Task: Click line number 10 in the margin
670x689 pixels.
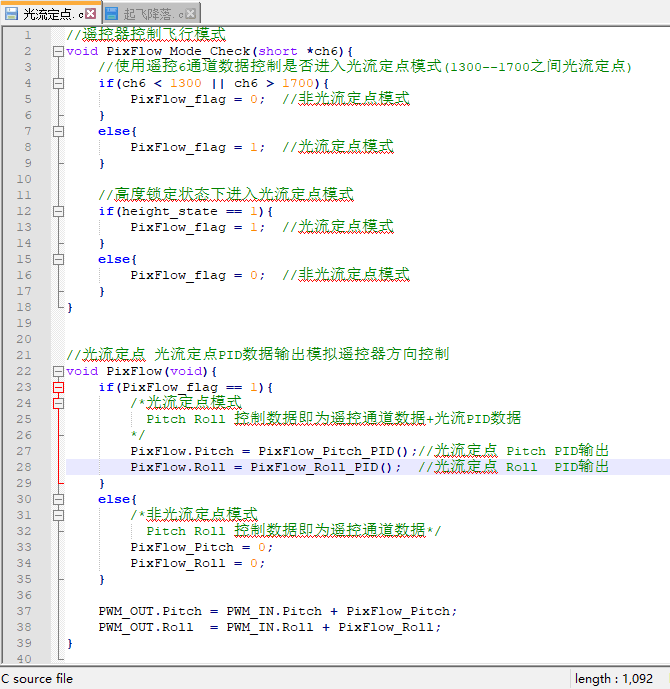Action: pos(24,179)
